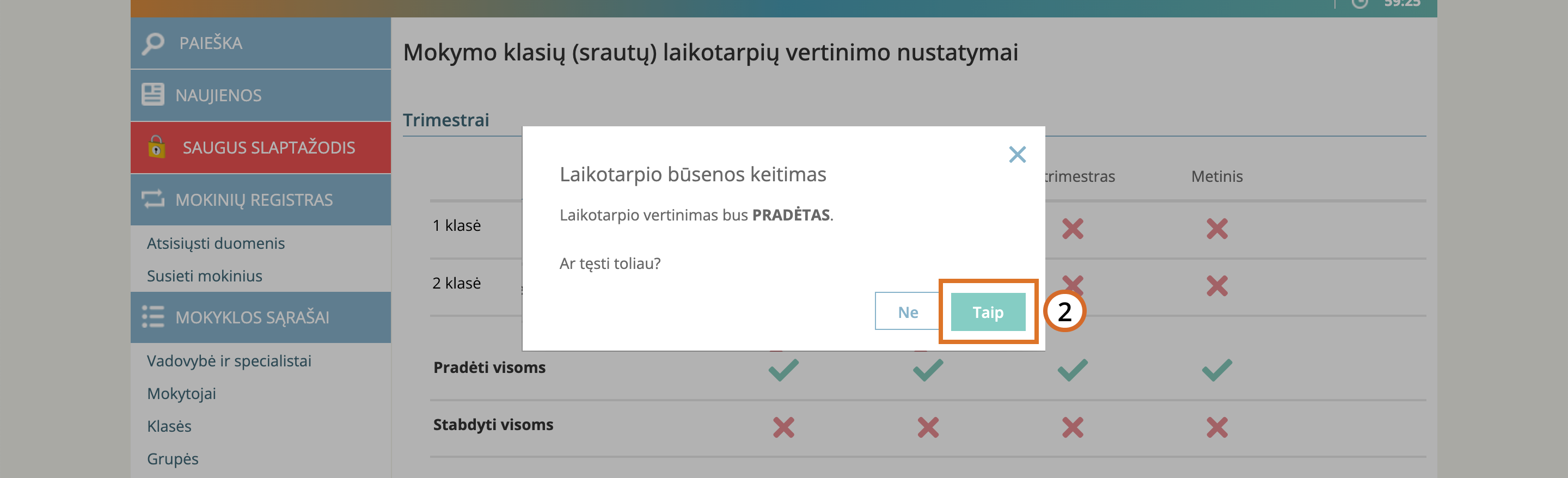
Task: Click first Stabdyti visoms red cross
Action: 783,427
